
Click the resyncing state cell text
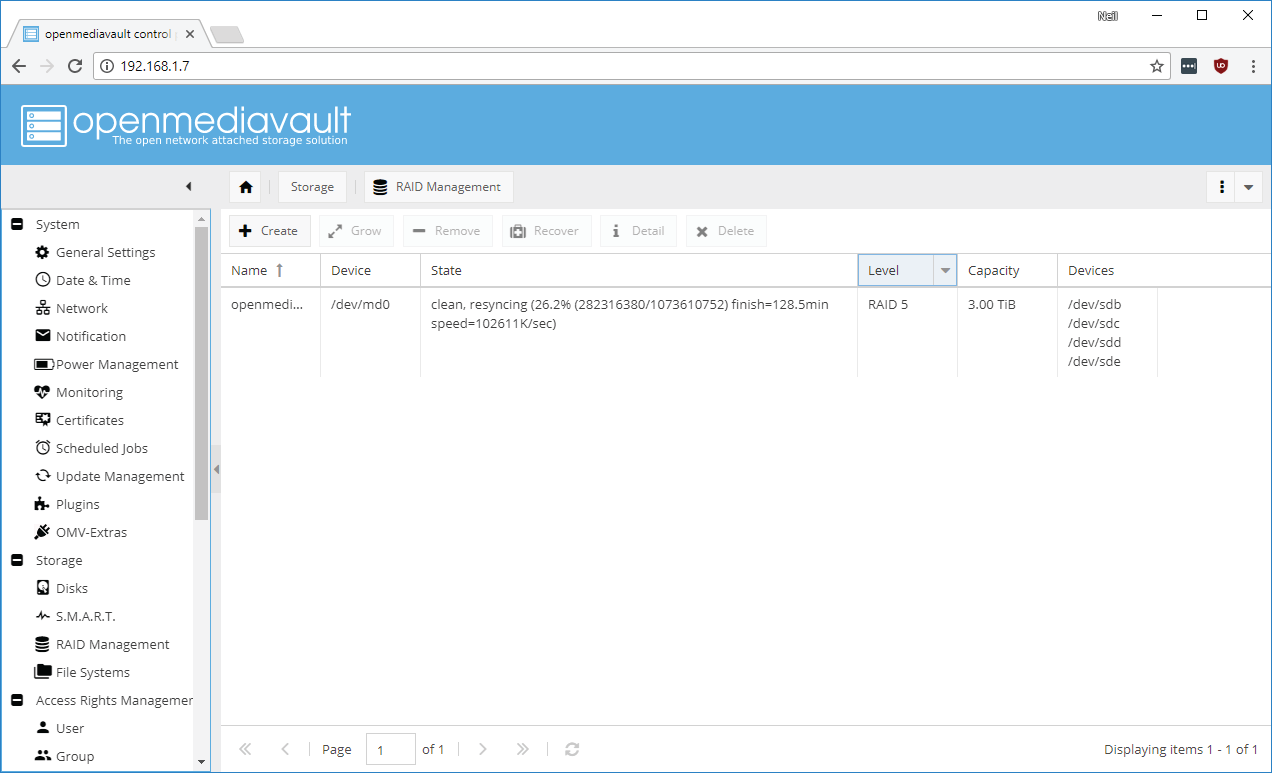click(630, 313)
